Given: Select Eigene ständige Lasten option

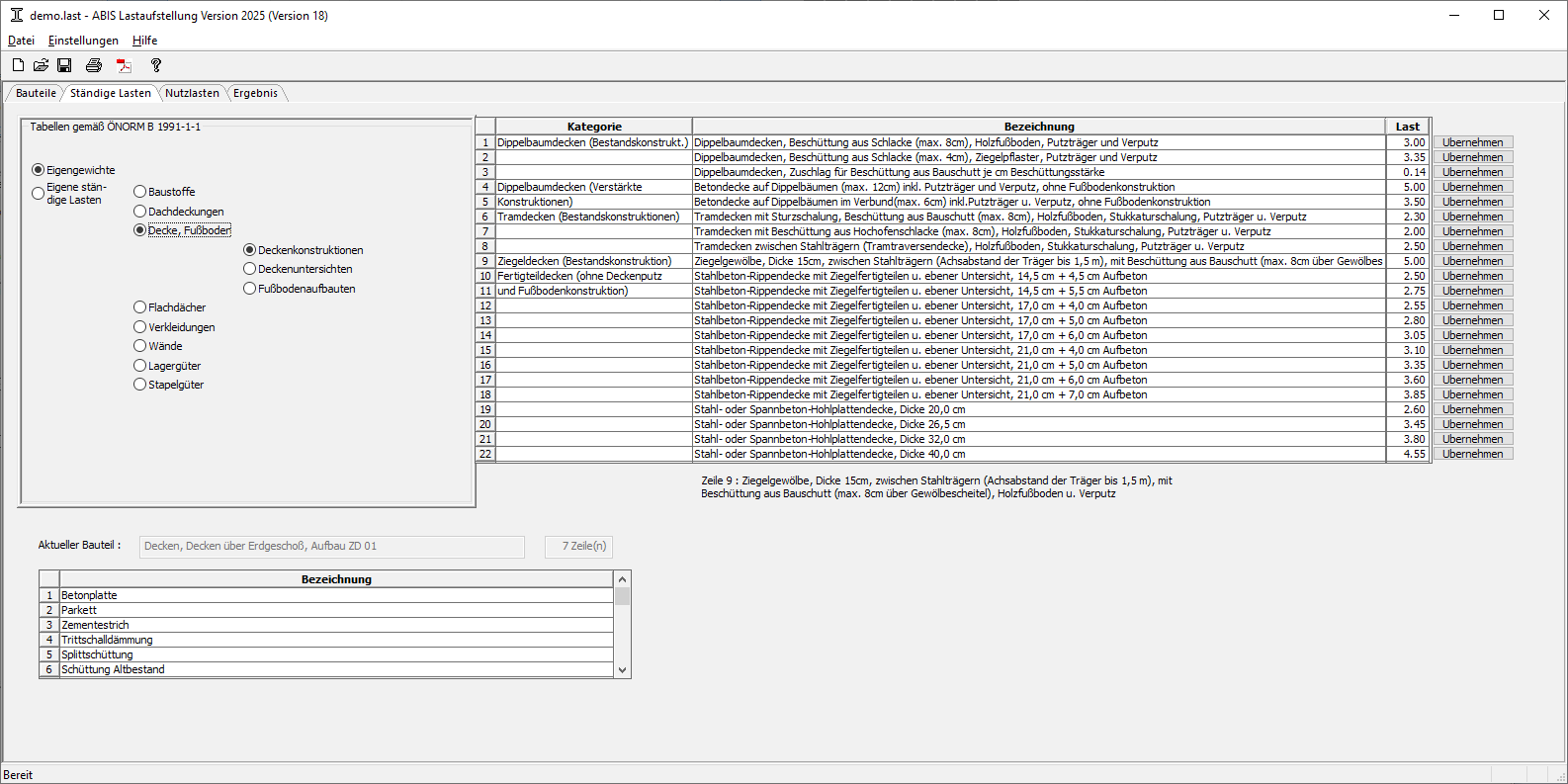Looking at the screenshot, I should tap(39, 193).
